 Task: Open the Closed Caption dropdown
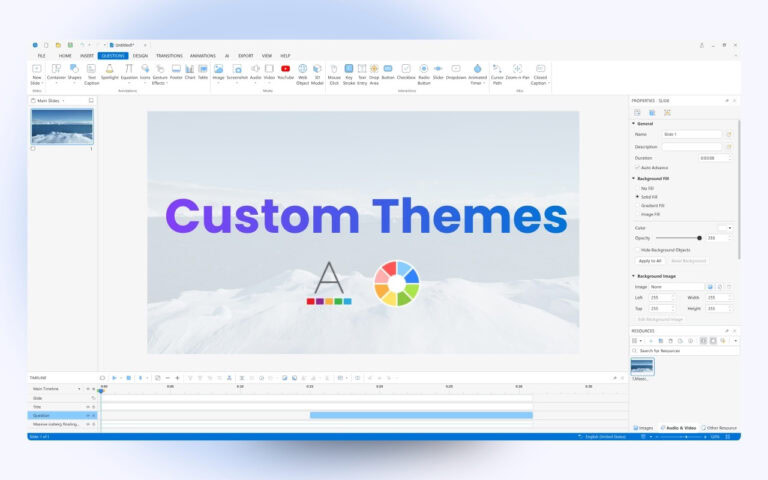pos(549,83)
